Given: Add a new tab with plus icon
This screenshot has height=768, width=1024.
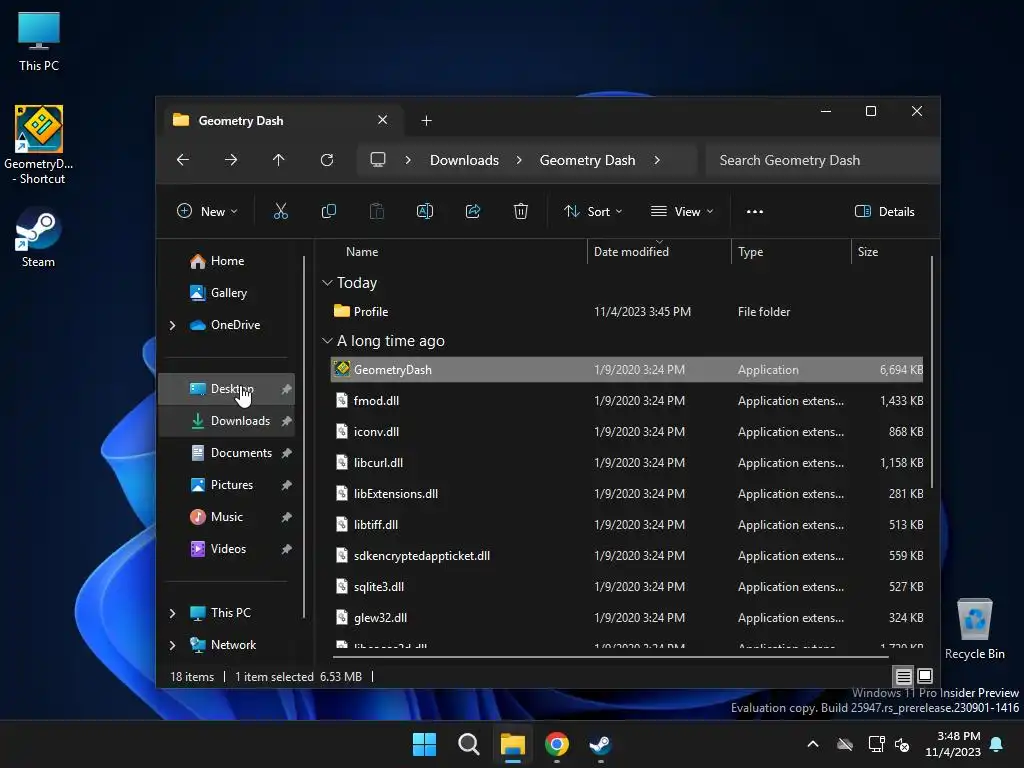Looking at the screenshot, I should click(426, 120).
